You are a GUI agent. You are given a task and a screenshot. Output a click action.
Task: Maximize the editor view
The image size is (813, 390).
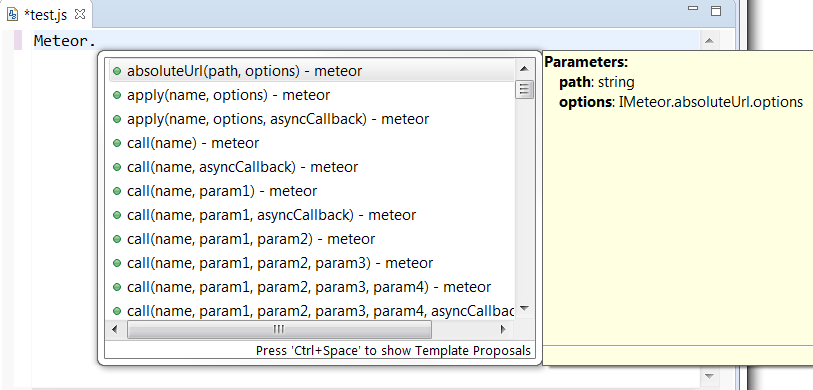[716, 10]
